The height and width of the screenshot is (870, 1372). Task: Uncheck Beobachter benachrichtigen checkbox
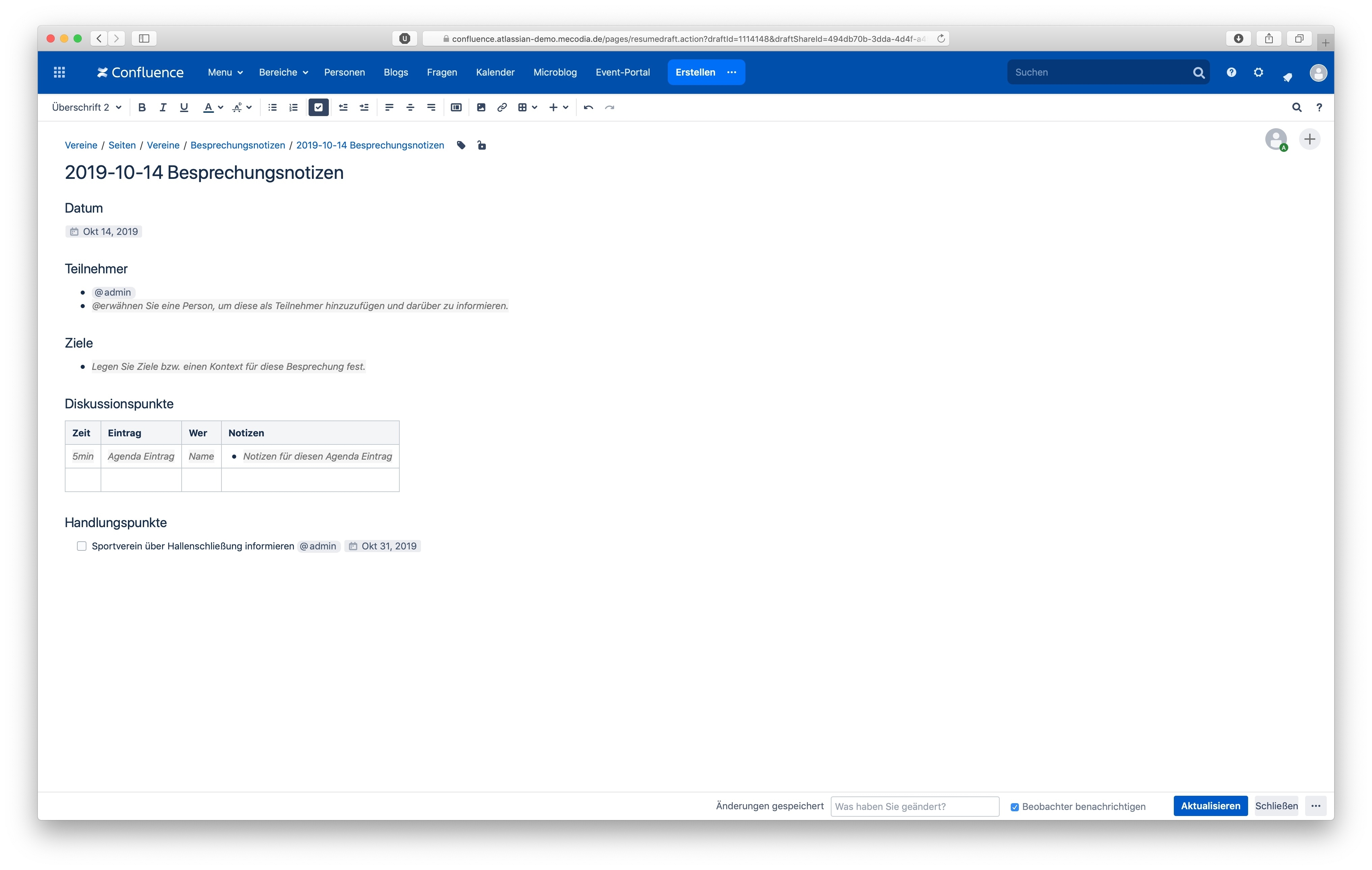click(x=1014, y=807)
